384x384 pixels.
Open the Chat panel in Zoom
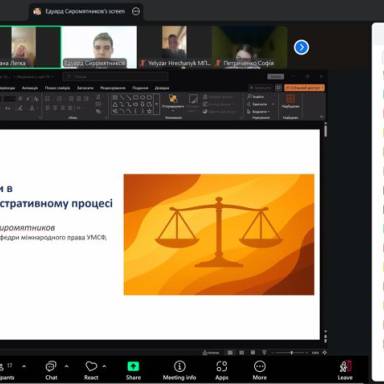(x=51, y=370)
